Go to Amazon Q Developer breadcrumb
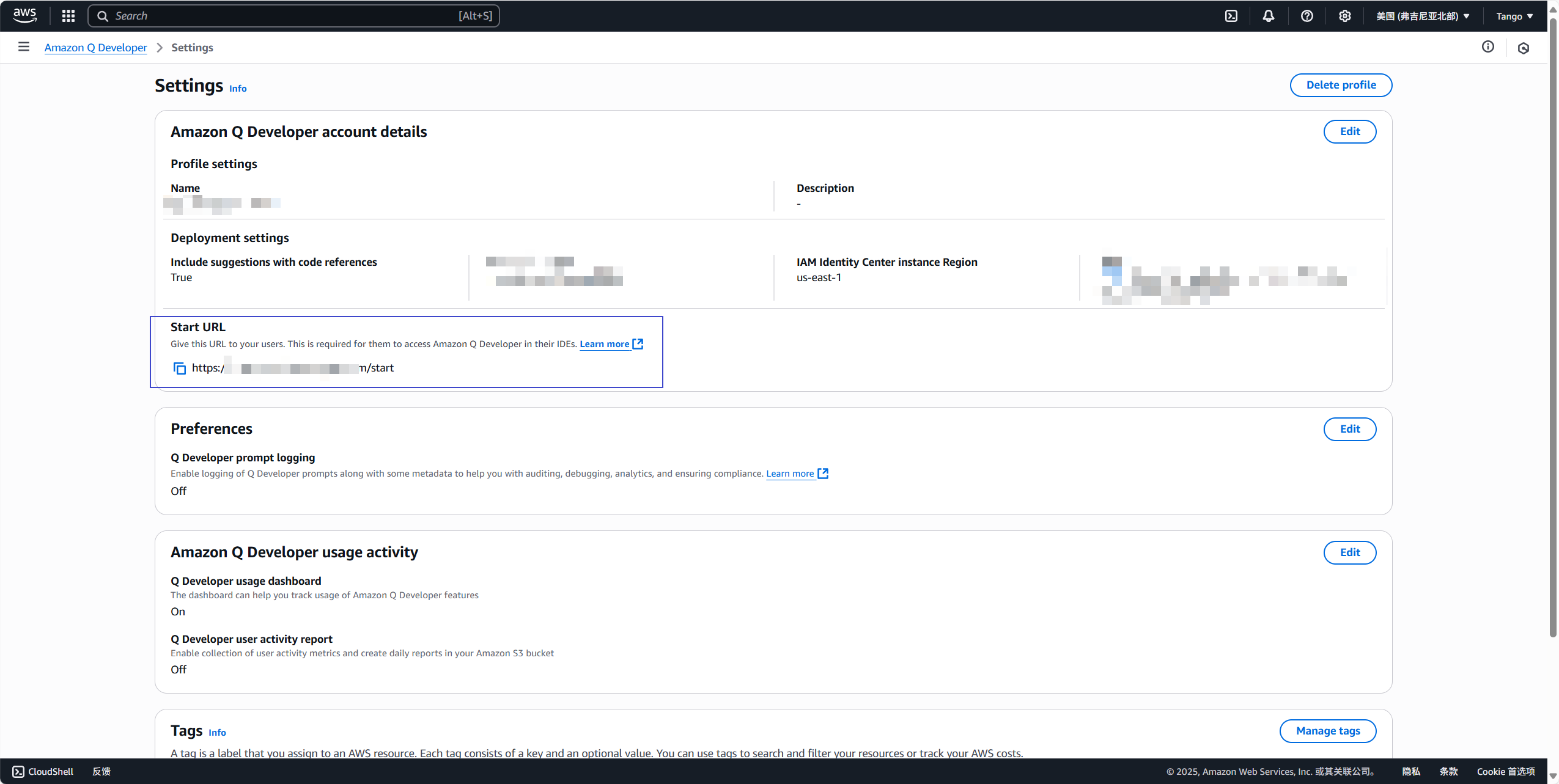Screen dimensions: 1559x784 tap(95, 48)
